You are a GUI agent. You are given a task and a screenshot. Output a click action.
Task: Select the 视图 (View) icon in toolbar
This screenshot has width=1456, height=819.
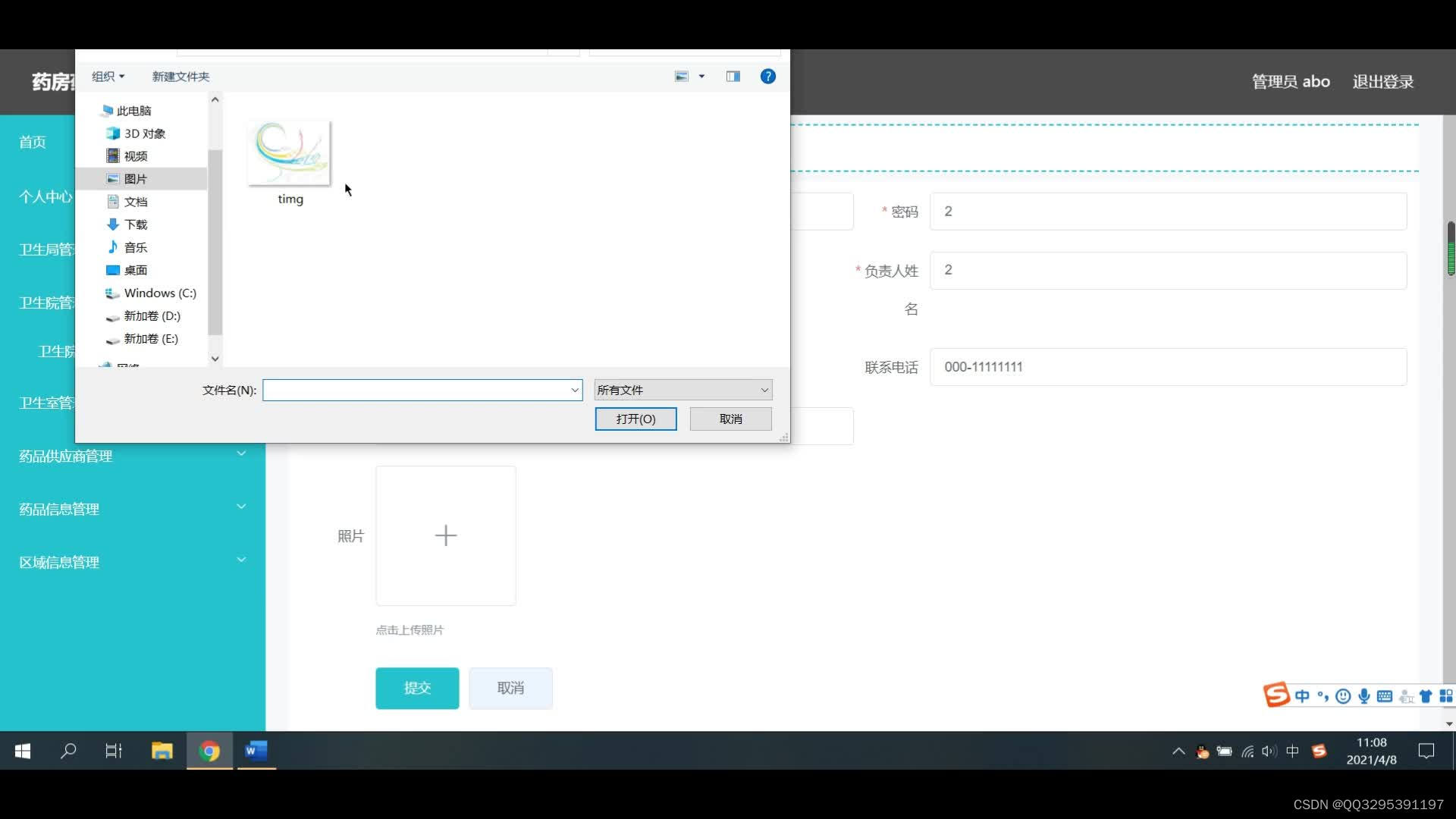tap(690, 76)
